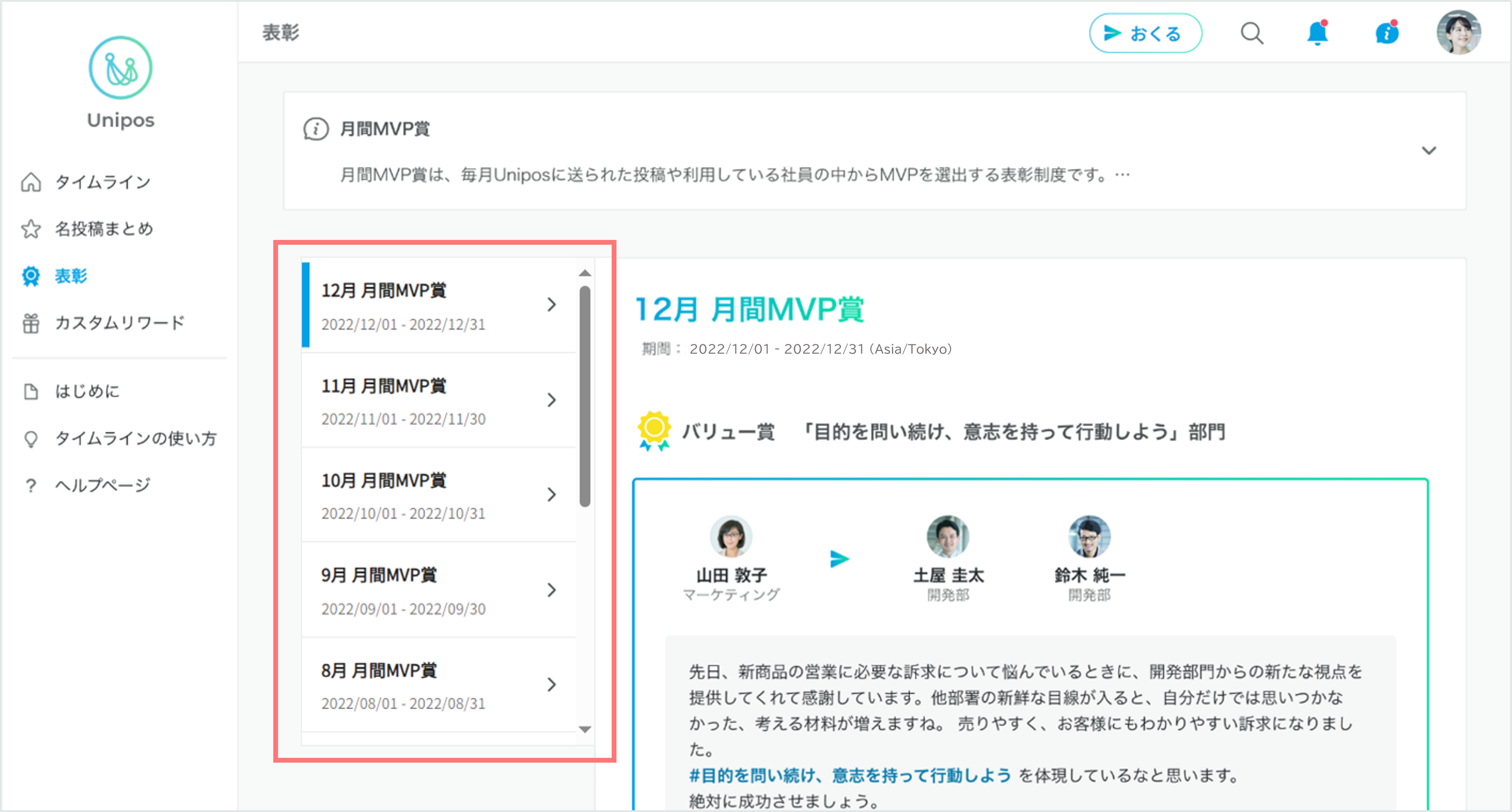Open notifications bell icon
The height and width of the screenshot is (812, 1512).
(x=1317, y=33)
